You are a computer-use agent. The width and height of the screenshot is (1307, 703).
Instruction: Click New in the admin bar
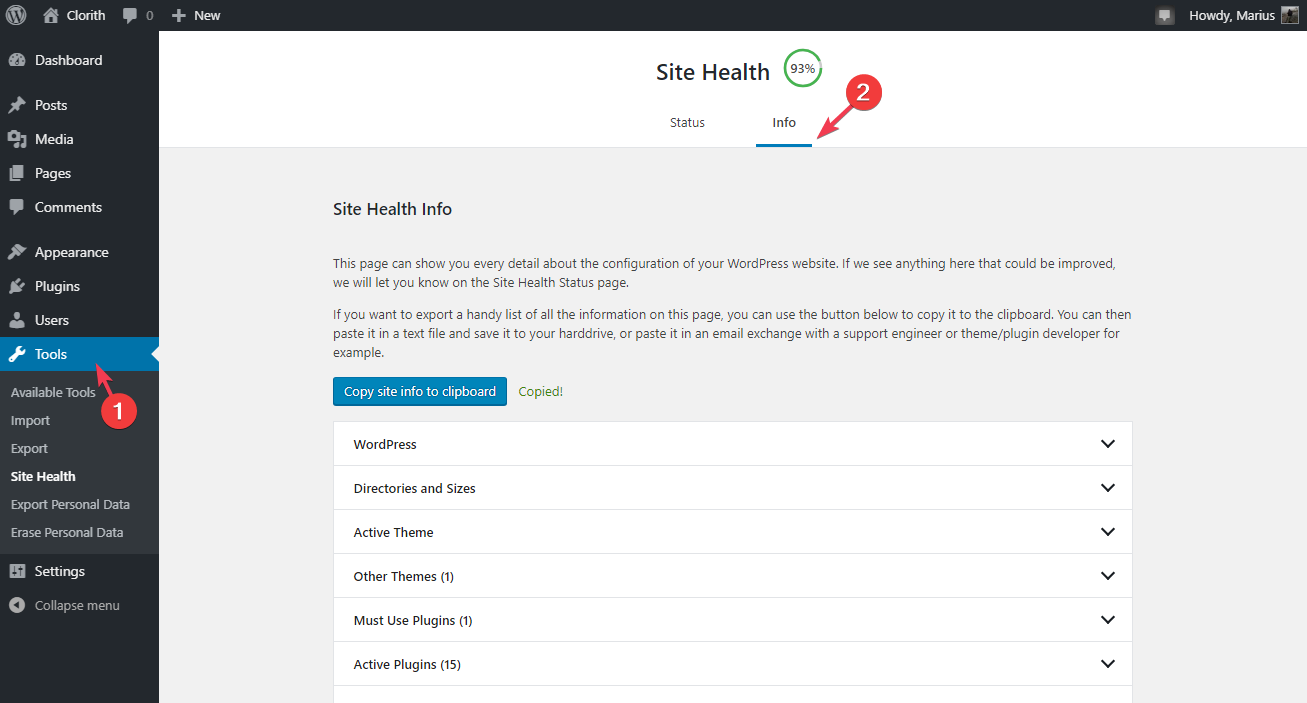(x=207, y=16)
